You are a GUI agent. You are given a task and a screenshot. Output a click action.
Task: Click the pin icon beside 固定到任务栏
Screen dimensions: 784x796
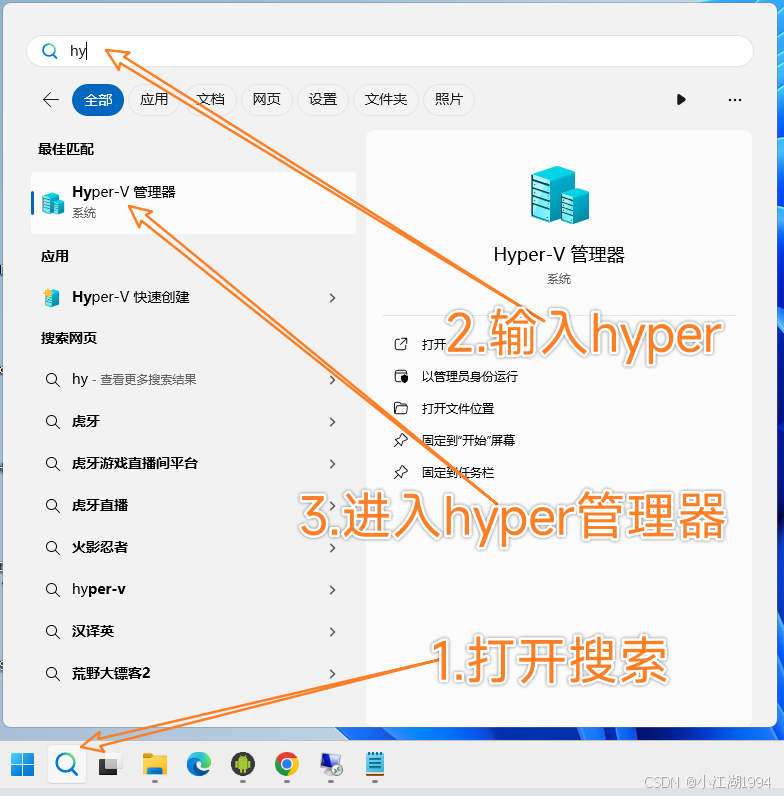point(401,472)
